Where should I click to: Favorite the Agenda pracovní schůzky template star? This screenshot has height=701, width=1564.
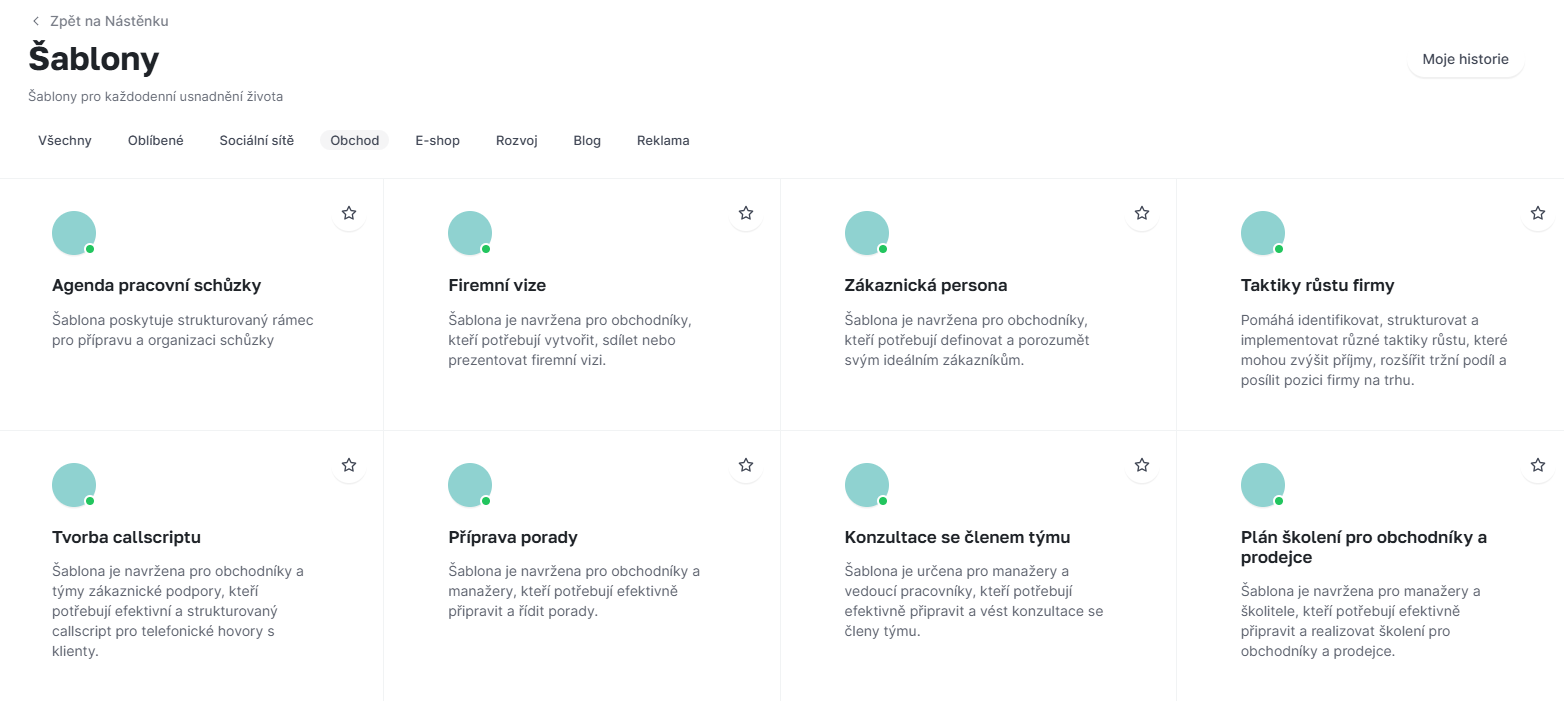tap(349, 213)
